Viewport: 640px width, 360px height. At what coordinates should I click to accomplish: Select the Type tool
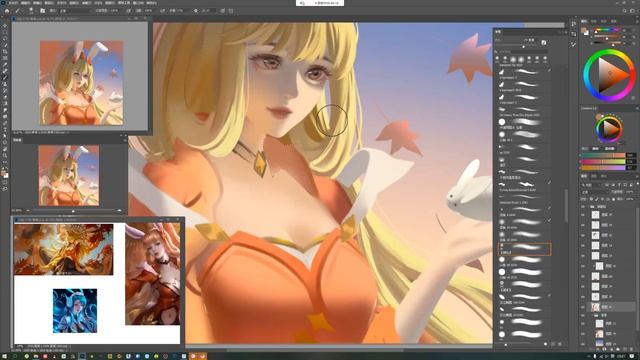tap(5, 130)
